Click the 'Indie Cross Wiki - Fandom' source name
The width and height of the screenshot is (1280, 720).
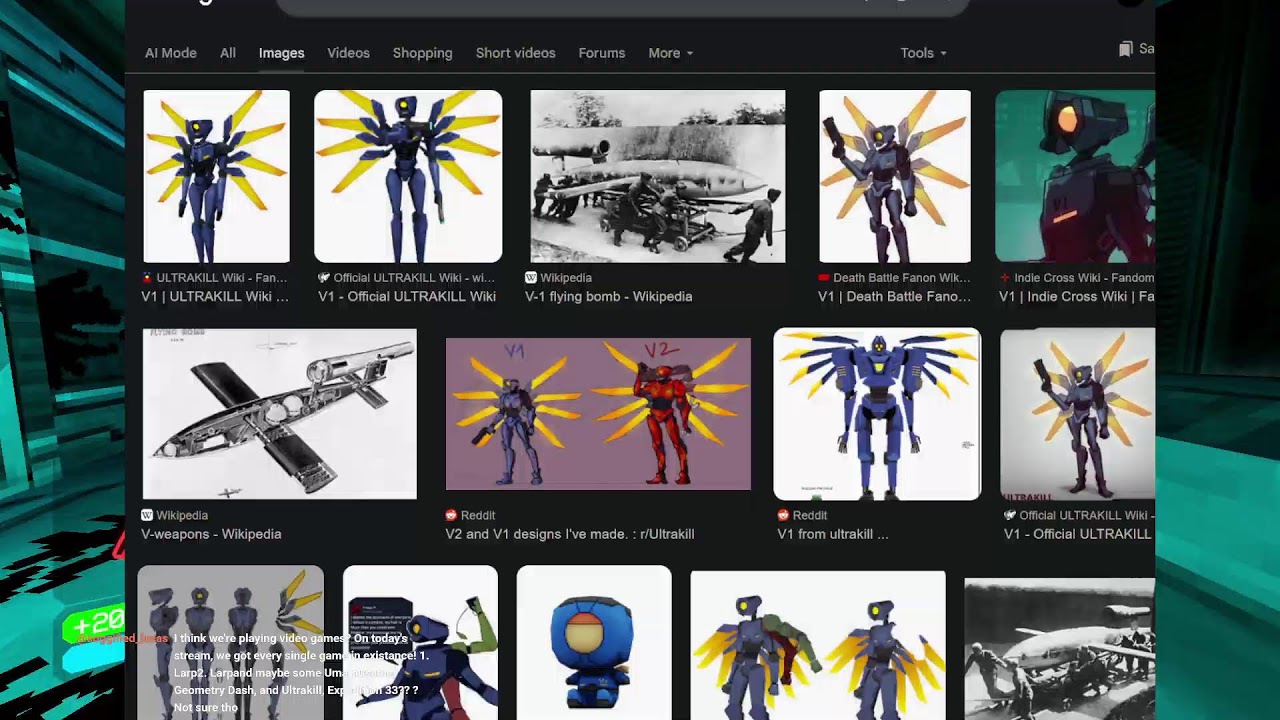[x=1084, y=278]
